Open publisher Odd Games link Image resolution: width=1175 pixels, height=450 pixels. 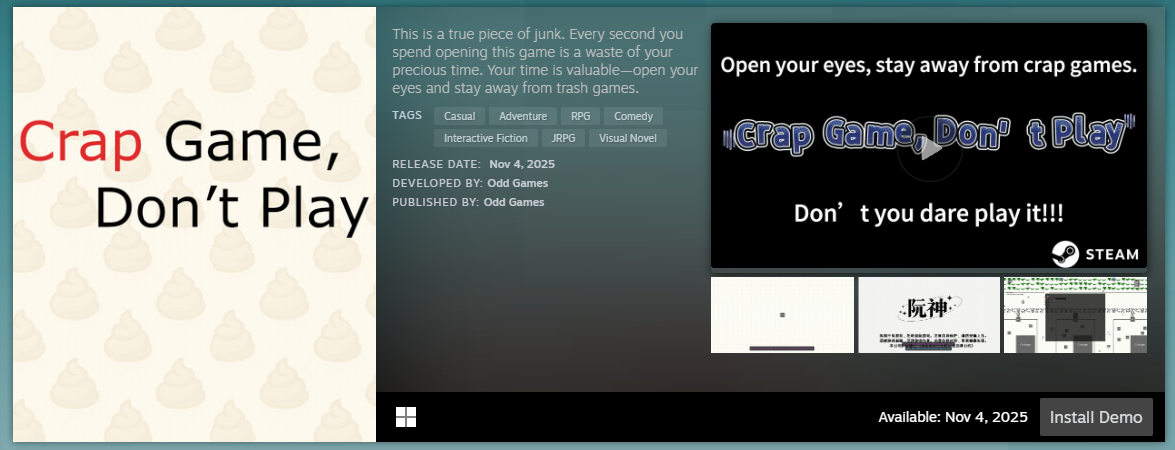514,202
